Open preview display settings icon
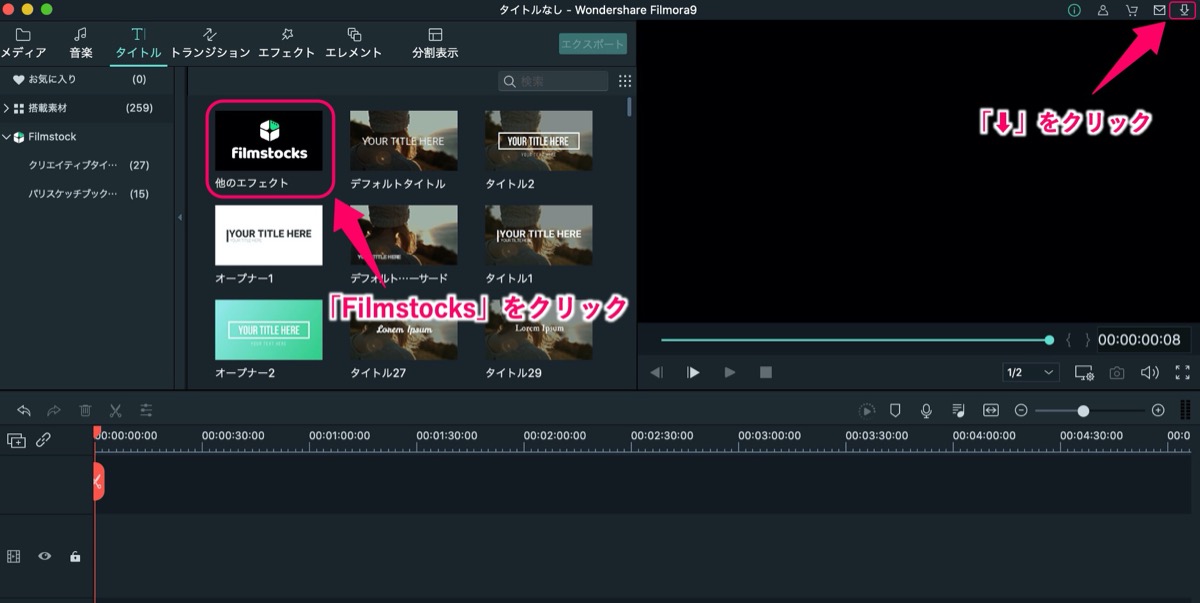This screenshot has height=603, width=1200. tap(1084, 372)
